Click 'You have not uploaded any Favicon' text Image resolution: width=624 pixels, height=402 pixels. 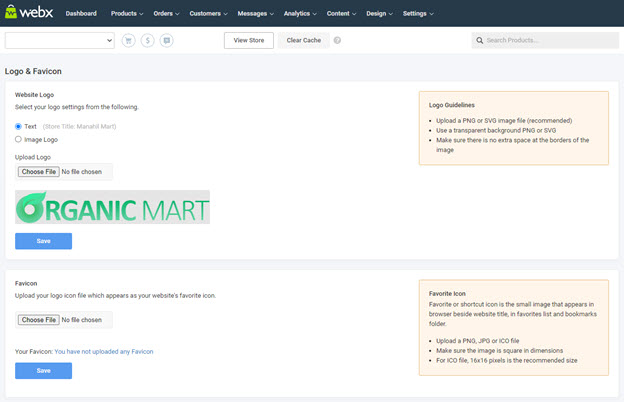[x=104, y=351]
